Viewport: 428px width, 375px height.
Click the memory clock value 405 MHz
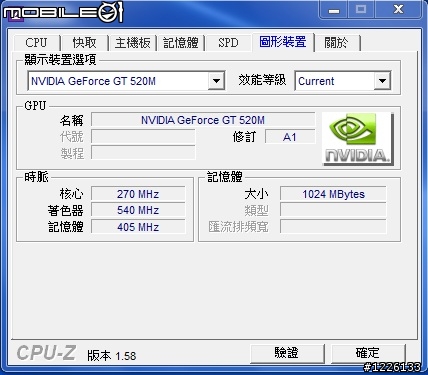click(138, 227)
